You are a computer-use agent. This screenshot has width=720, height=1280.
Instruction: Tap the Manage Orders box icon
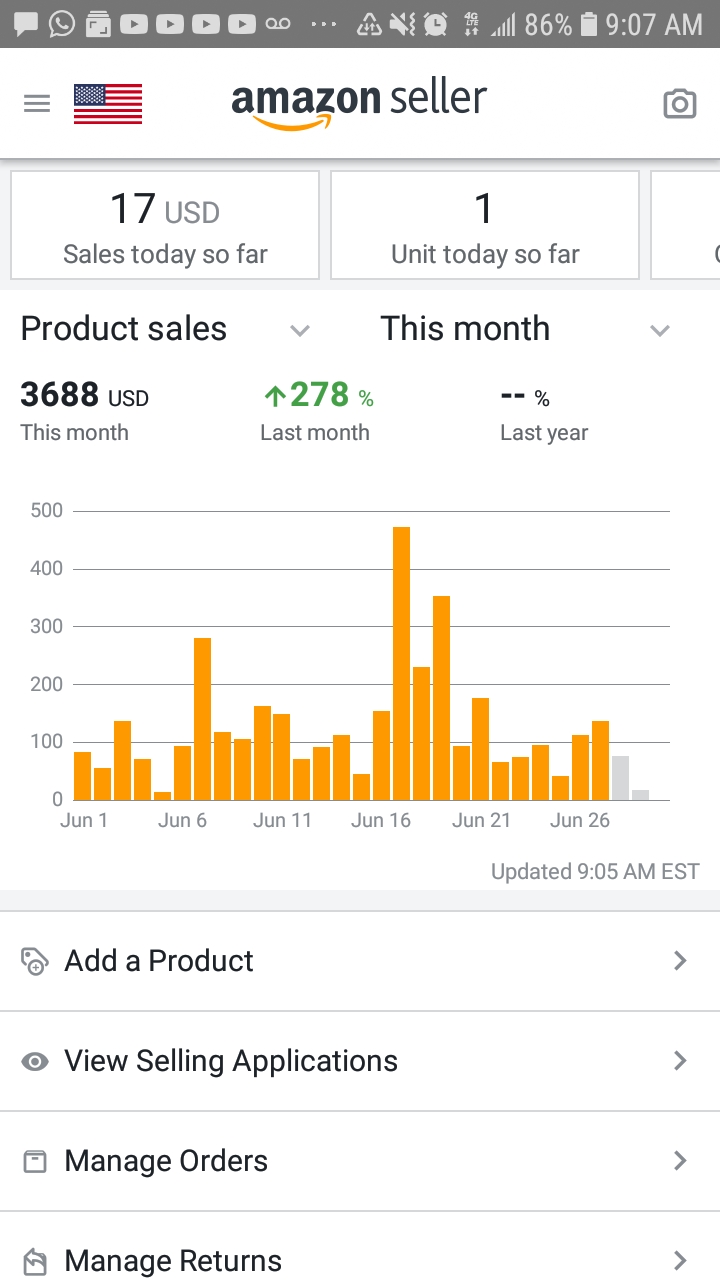(35, 1161)
